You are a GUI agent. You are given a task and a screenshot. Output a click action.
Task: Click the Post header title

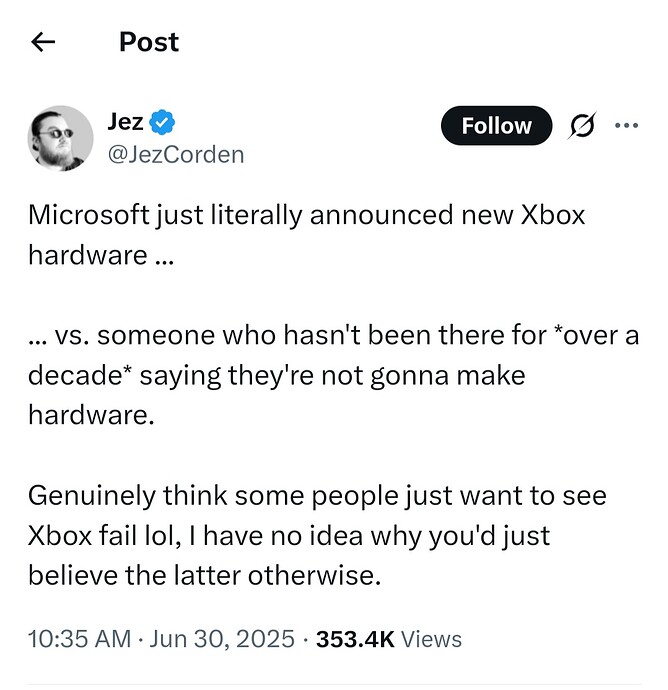[x=149, y=42]
